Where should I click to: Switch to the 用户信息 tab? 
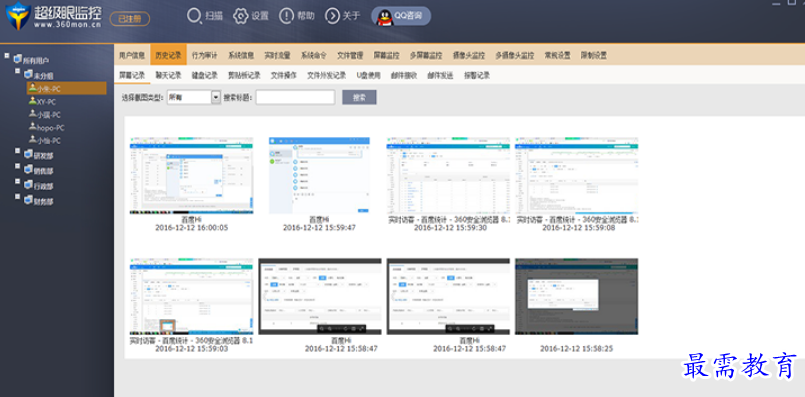click(132, 55)
